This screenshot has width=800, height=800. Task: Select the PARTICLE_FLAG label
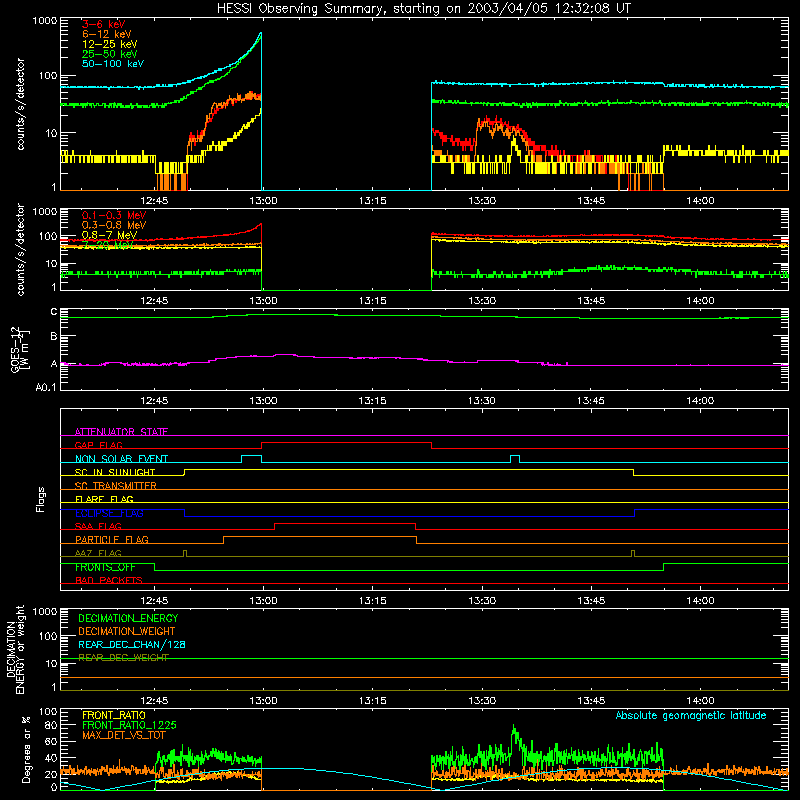(x=112, y=540)
